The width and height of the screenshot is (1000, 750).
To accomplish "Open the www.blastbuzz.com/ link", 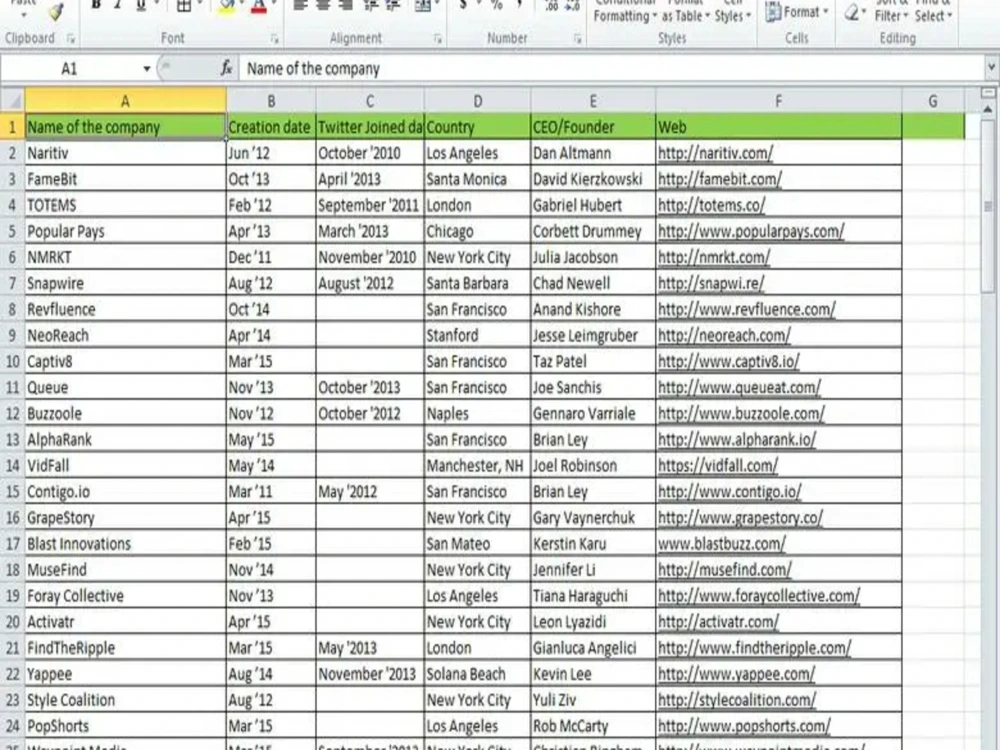I will tap(721, 544).
